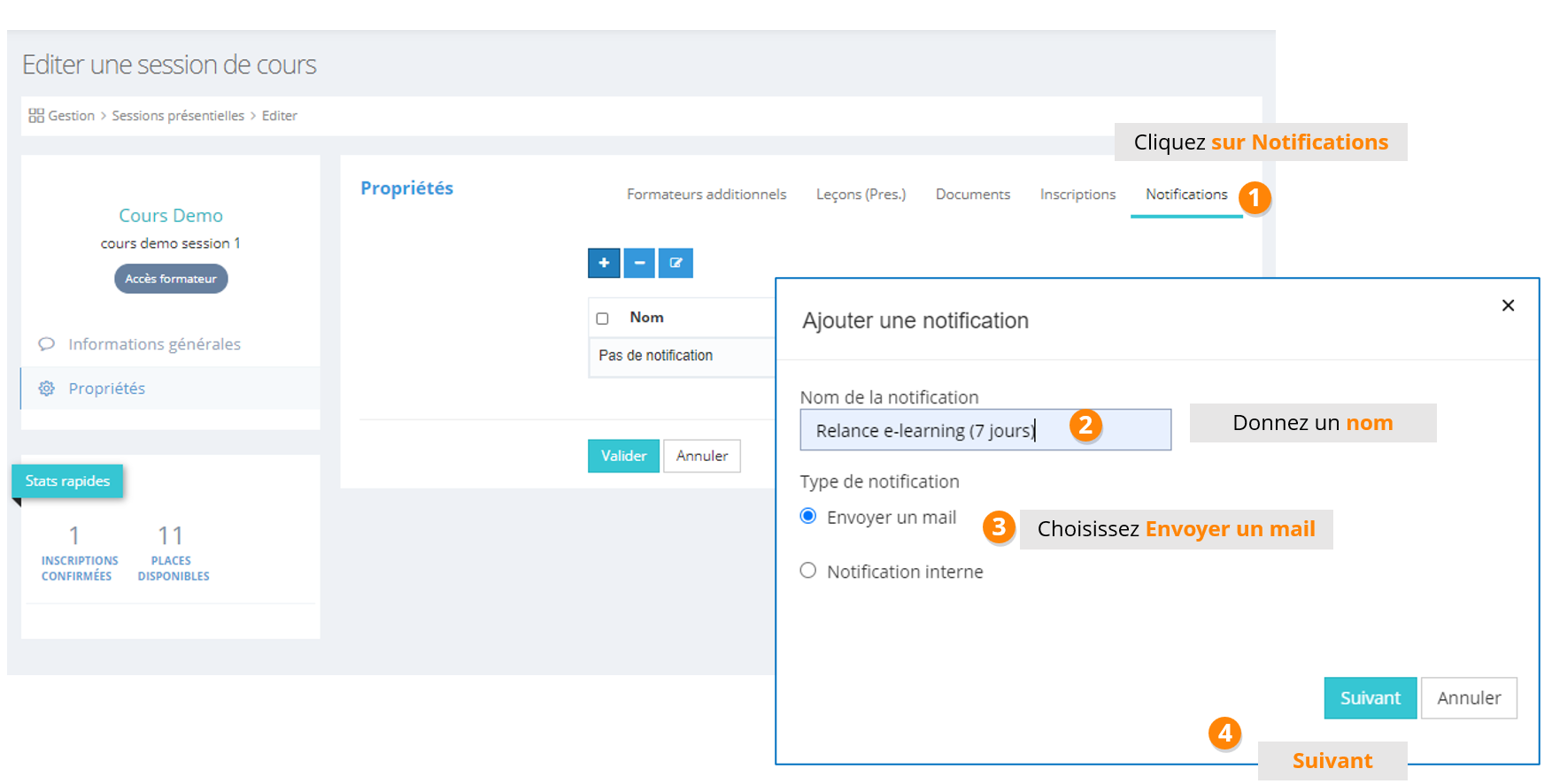Open the Inscriptions tab
The image size is (1552, 784).
(x=1077, y=195)
